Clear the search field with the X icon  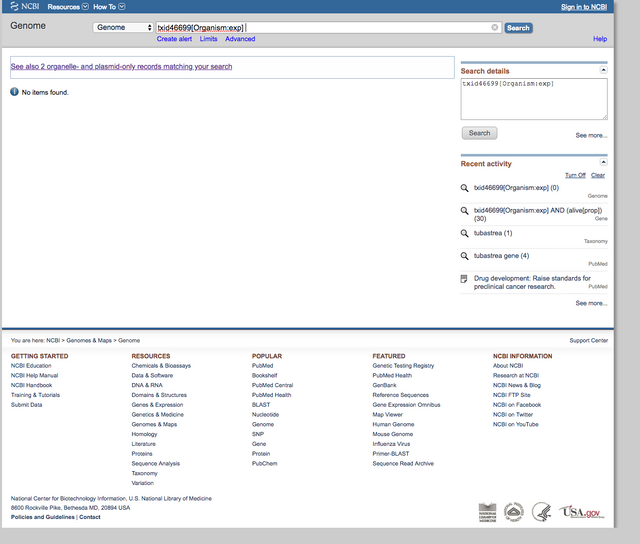click(x=494, y=27)
